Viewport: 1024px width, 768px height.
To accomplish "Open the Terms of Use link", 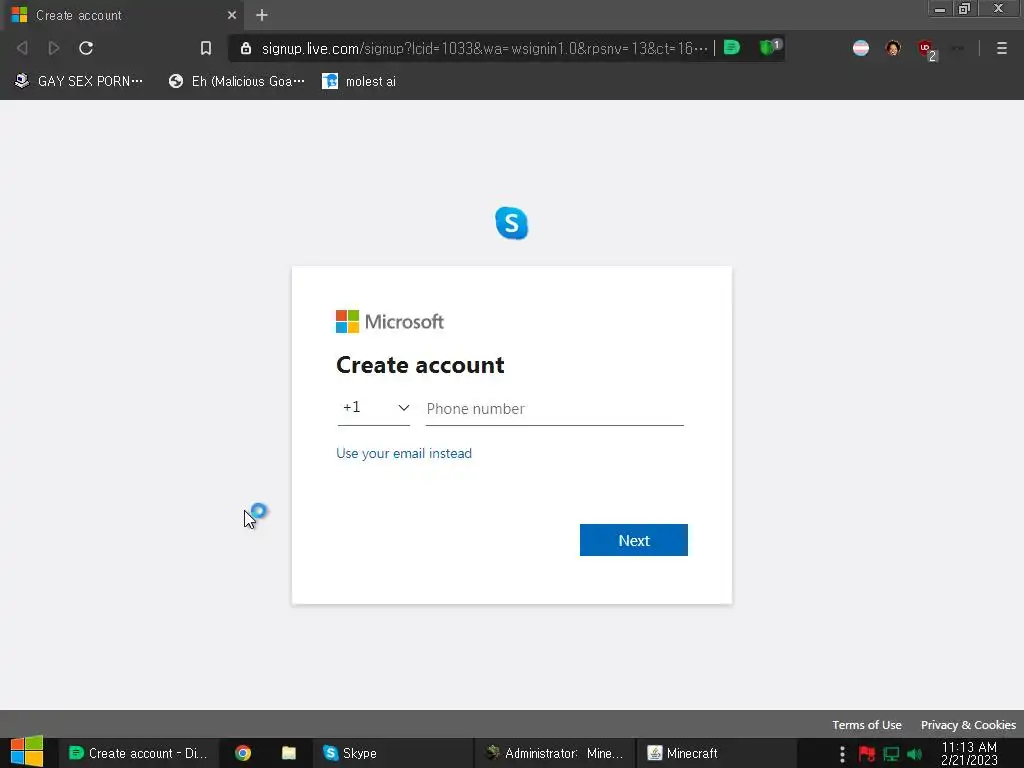I will pos(867,725).
